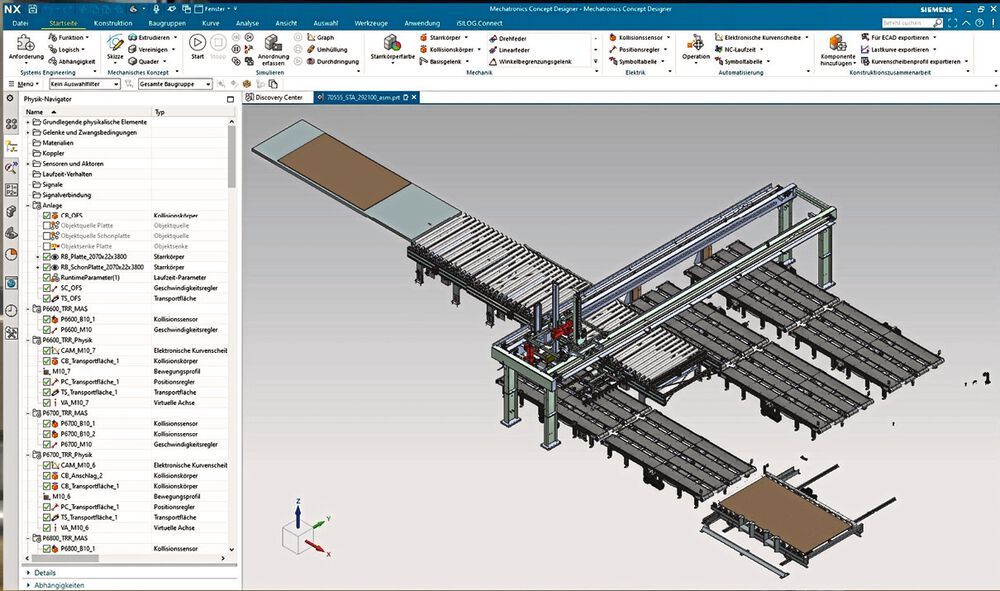Click the Operation icon in Automatisierung
This screenshot has height=591, width=1000.
coord(696,46)
